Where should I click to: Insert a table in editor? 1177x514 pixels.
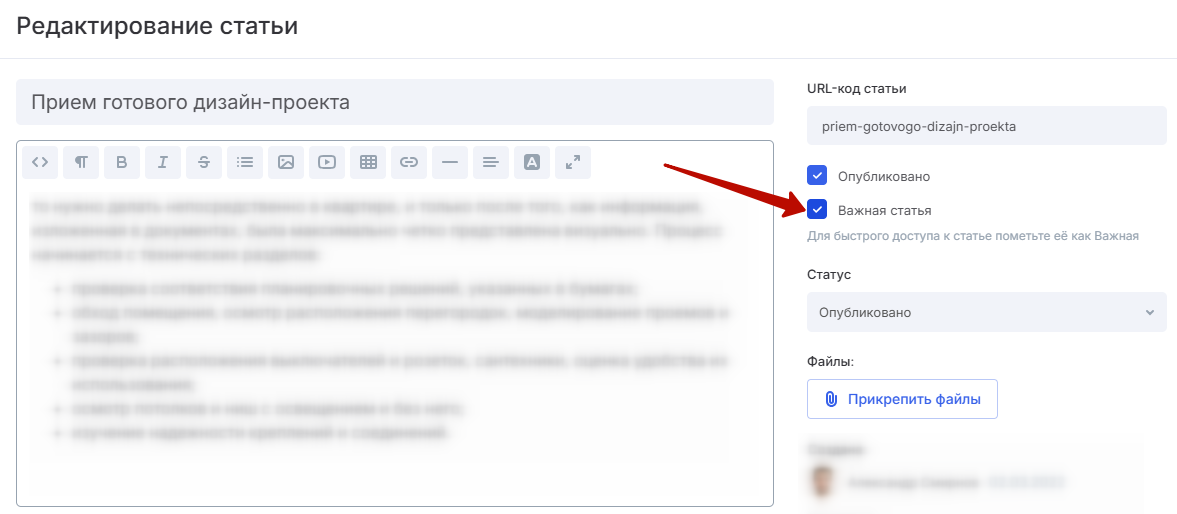coord(368,162)
